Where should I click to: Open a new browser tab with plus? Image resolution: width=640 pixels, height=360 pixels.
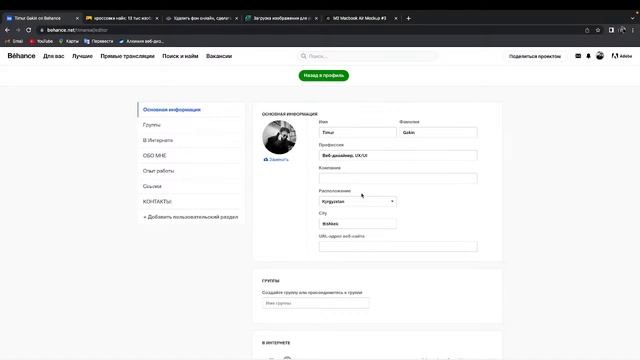408,18
